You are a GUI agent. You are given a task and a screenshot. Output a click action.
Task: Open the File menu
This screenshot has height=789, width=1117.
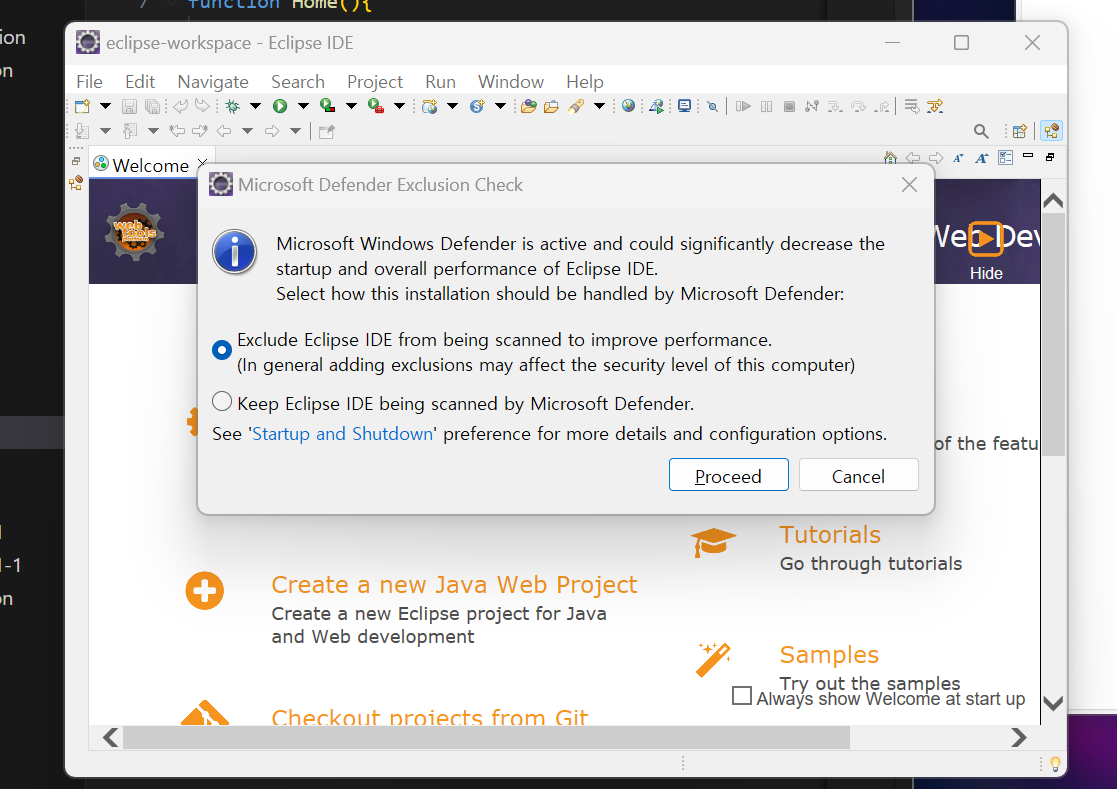point(89,82)
